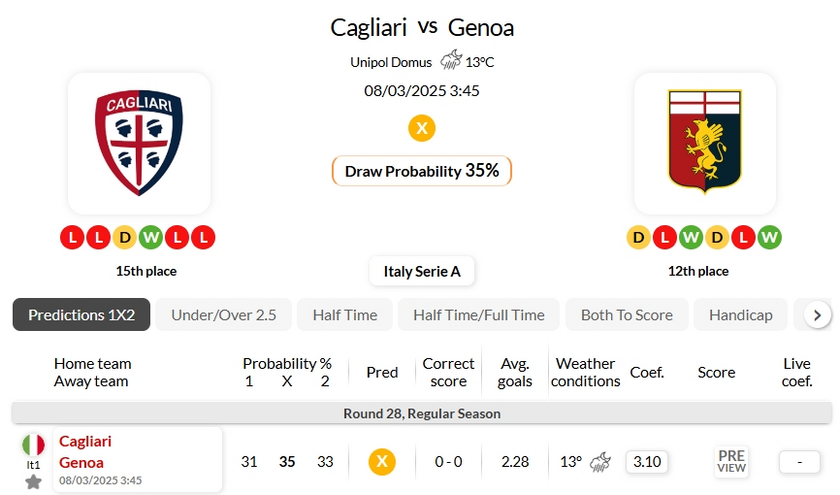Click the Italy Serie A league button
840x495 pixels.
tap(422, 271)
